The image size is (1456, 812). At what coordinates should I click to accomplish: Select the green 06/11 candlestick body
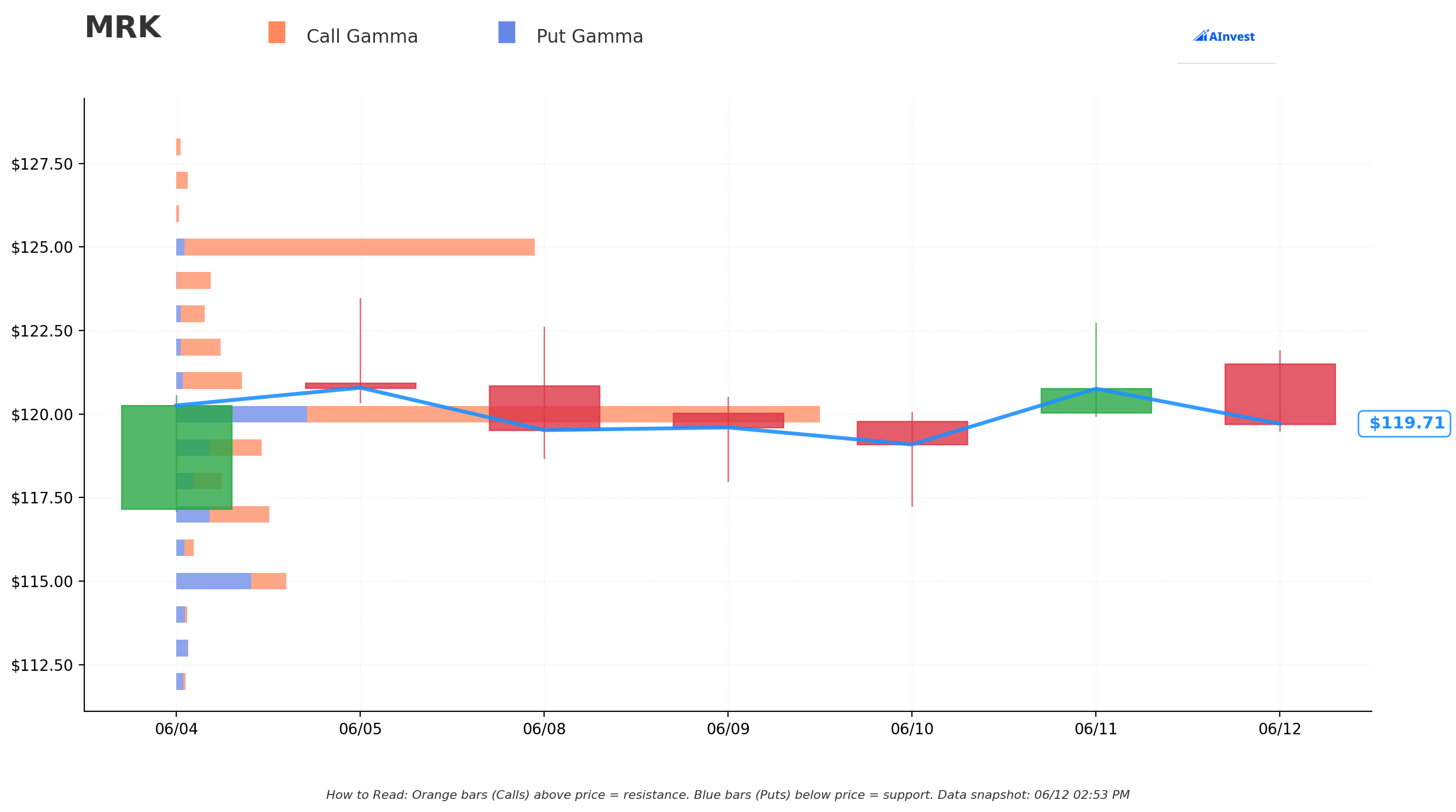(1096, 401)
